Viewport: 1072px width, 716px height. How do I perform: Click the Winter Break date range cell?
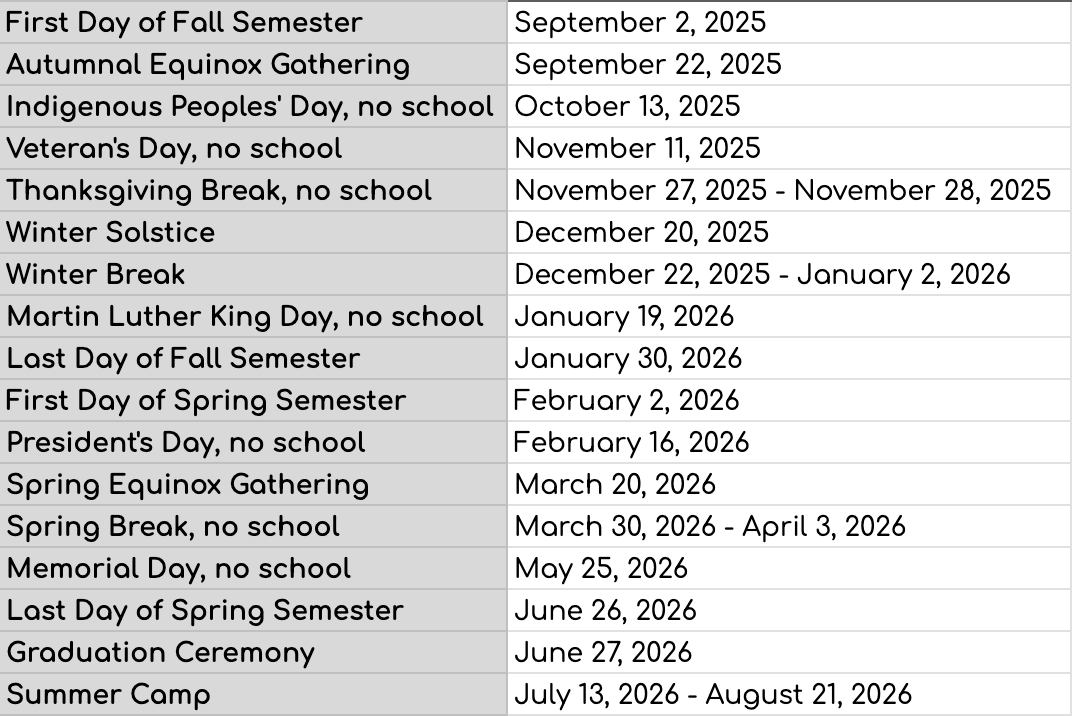coord(790,274)
